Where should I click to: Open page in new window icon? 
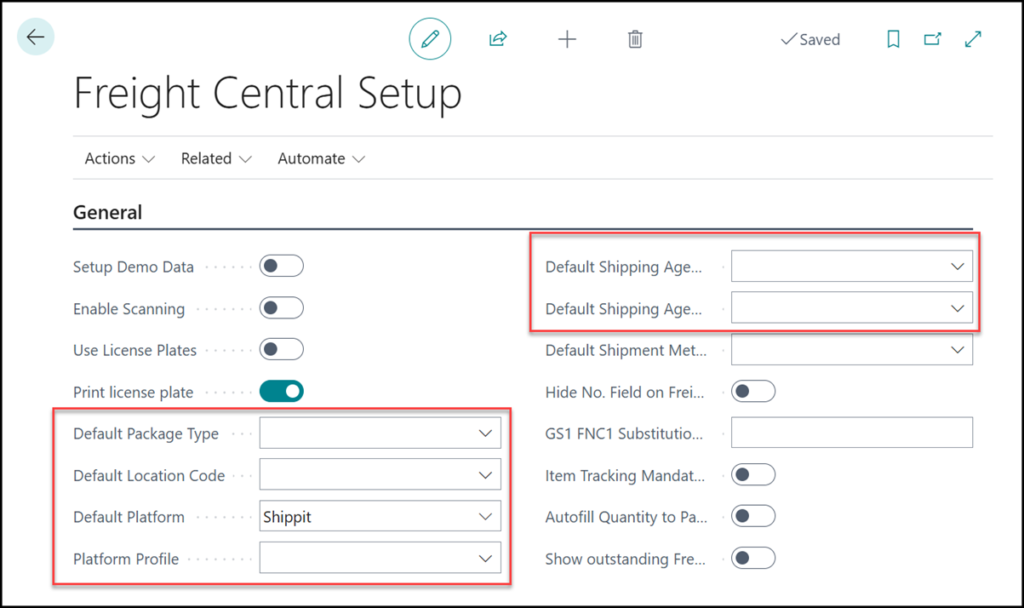932,39
